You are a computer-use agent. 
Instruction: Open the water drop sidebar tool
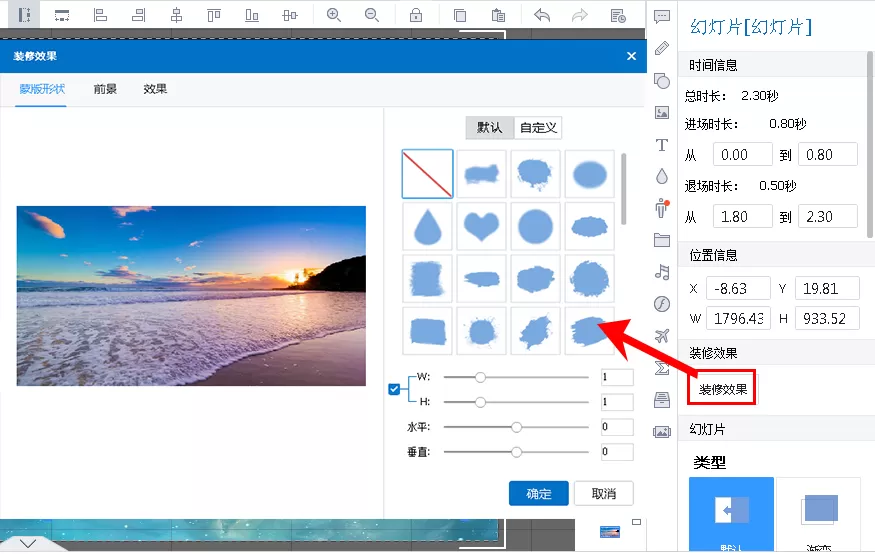662,176
